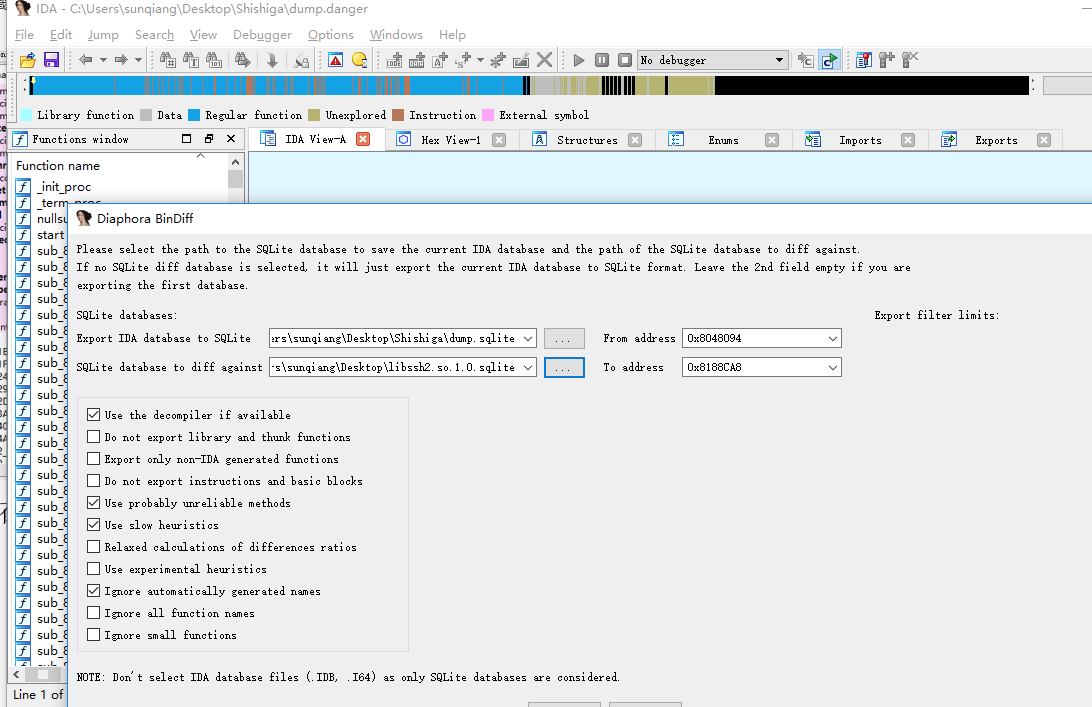Click the navigation band overview bar
This screenshot has width=1092, height=707.
pyautogui.click(x=530, y=86)
